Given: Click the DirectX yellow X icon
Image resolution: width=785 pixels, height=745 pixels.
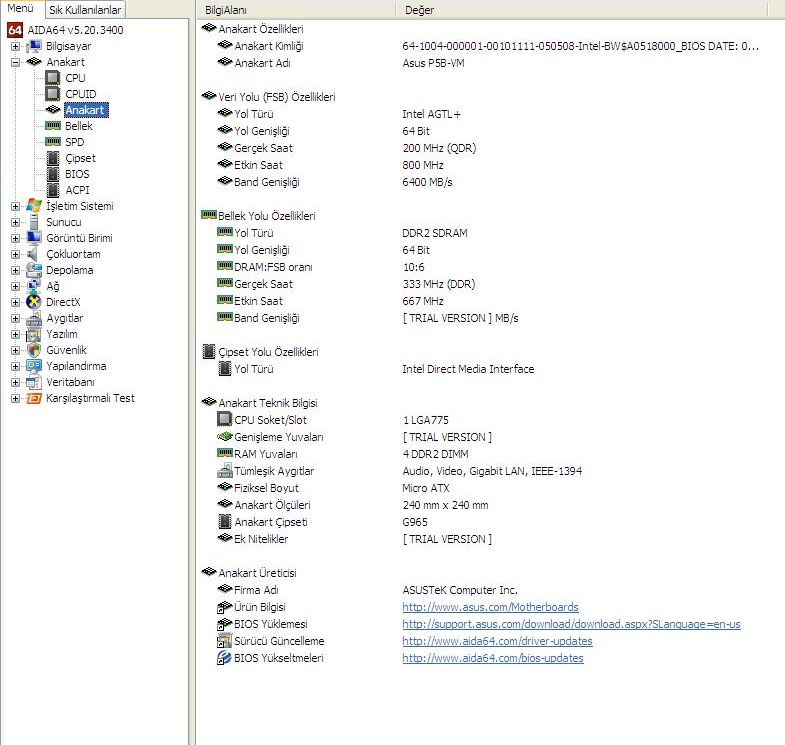Looking at the screenshot, I should (x=34, y=302).
